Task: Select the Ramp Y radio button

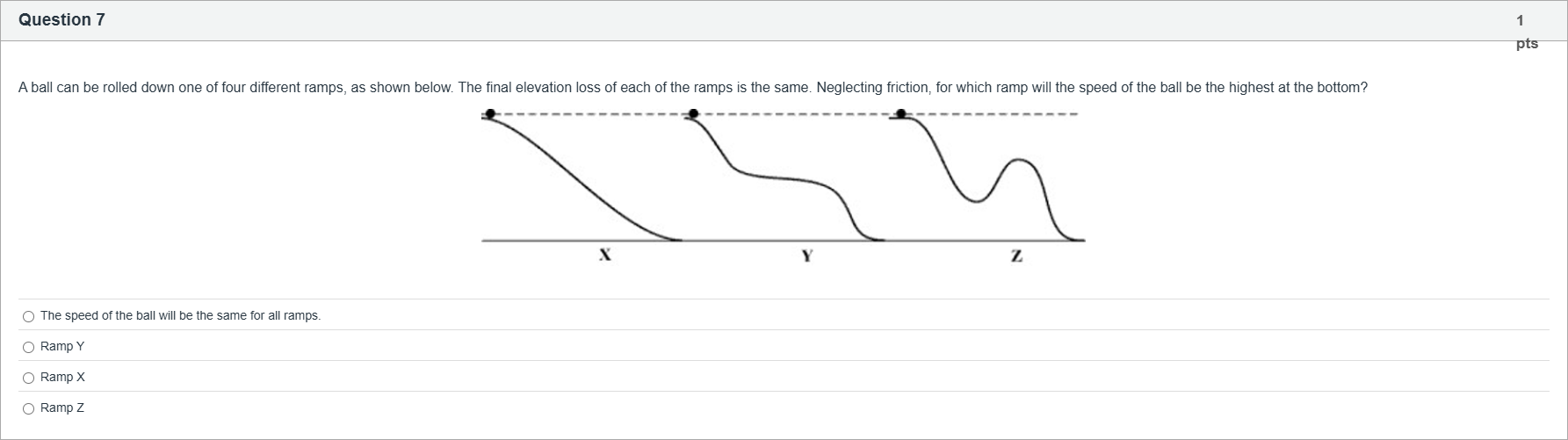Action: point(29,347)
